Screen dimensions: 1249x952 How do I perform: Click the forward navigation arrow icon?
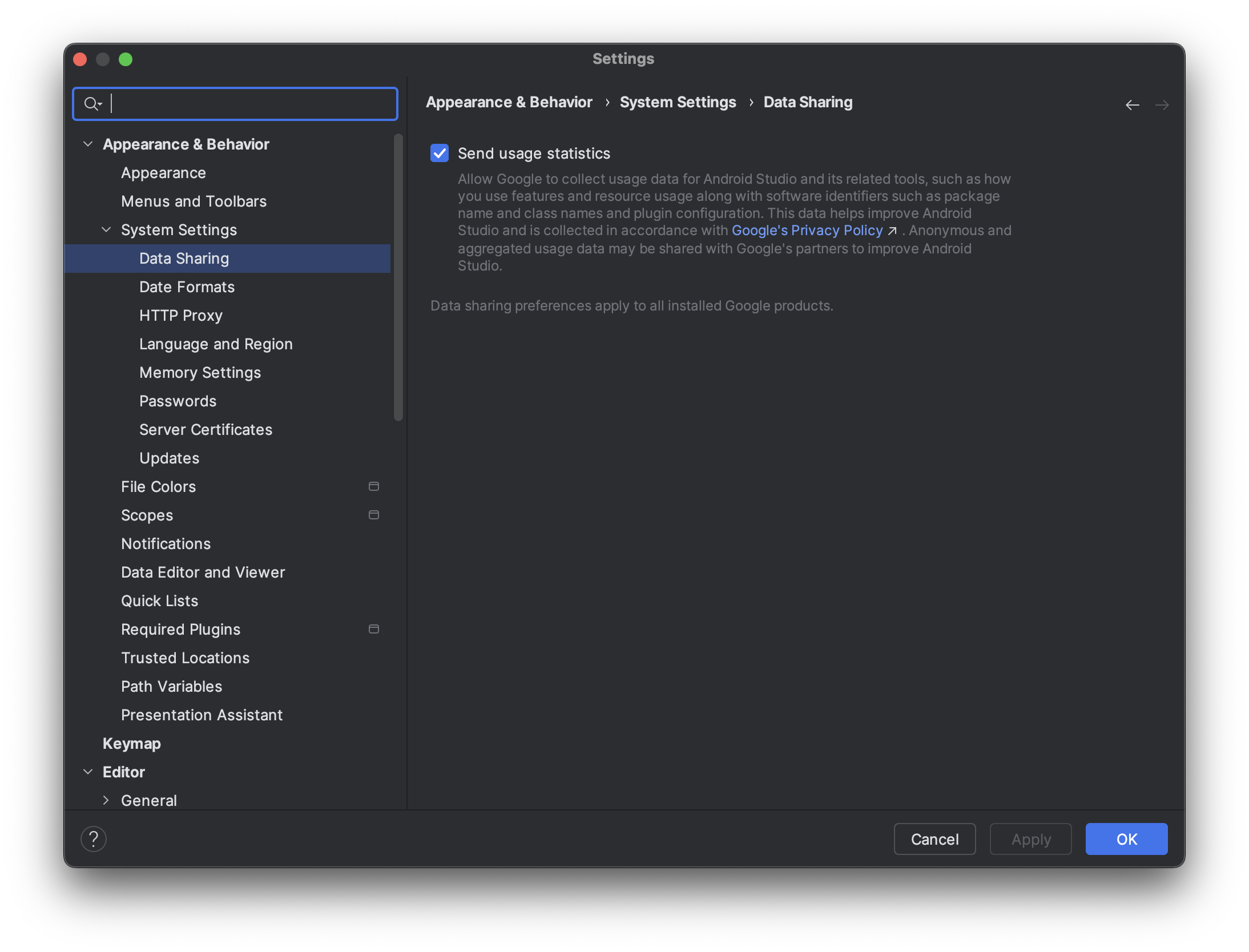coord(1163,104)
